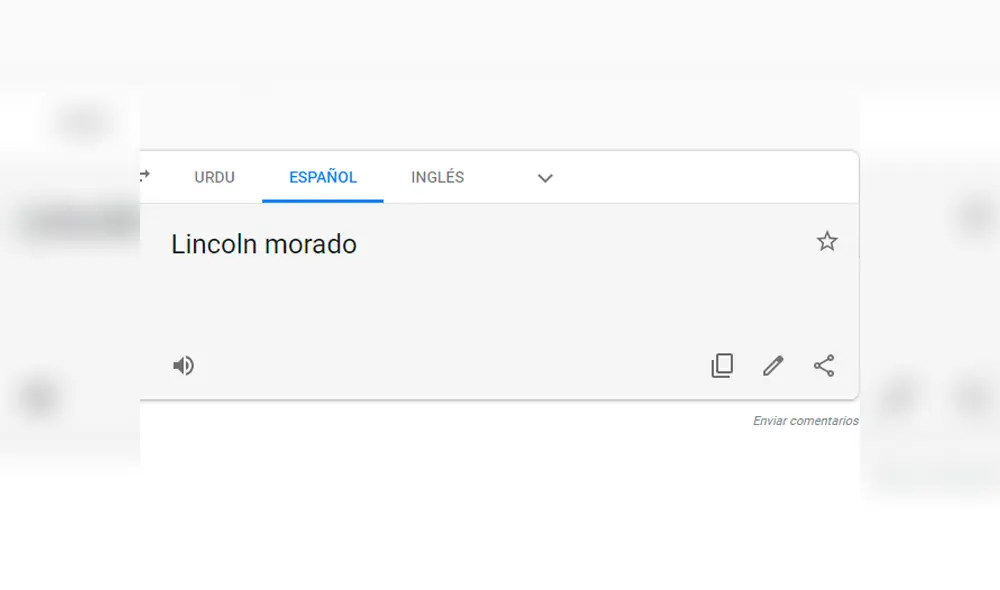Select the translated text 'Lincoln morado'
This screenshot has width=1000, height=590.
point(264,243)
